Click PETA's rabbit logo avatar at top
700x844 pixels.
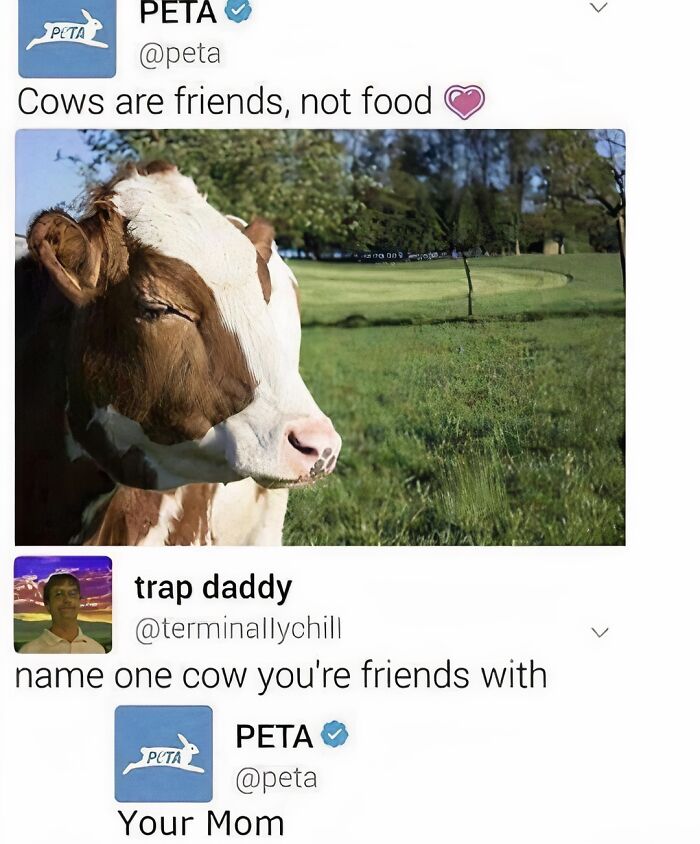click(67, 38)
